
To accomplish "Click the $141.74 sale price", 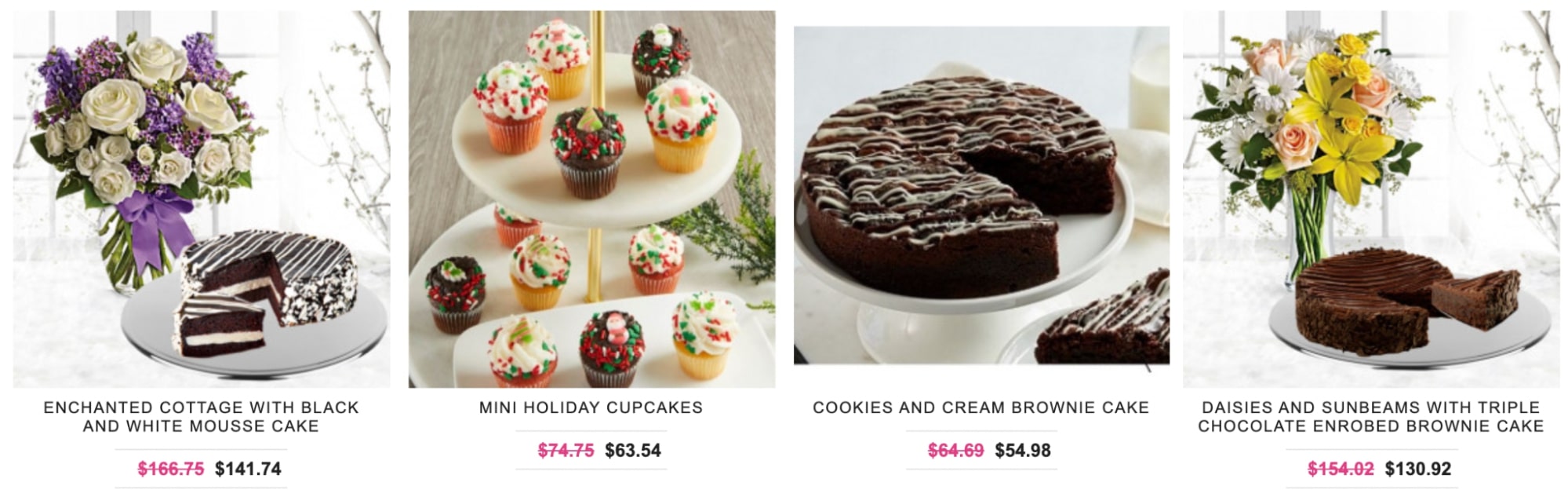I will (x=248, y=469).
